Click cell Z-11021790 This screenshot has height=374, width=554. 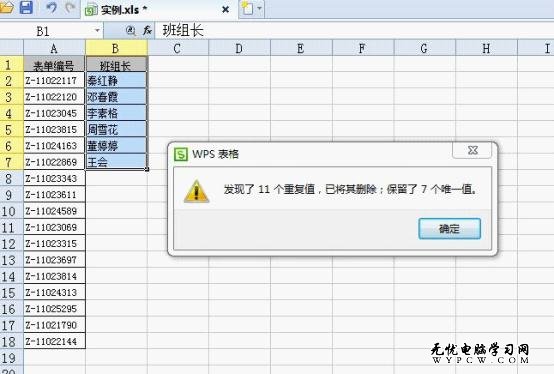pos(54,325)
